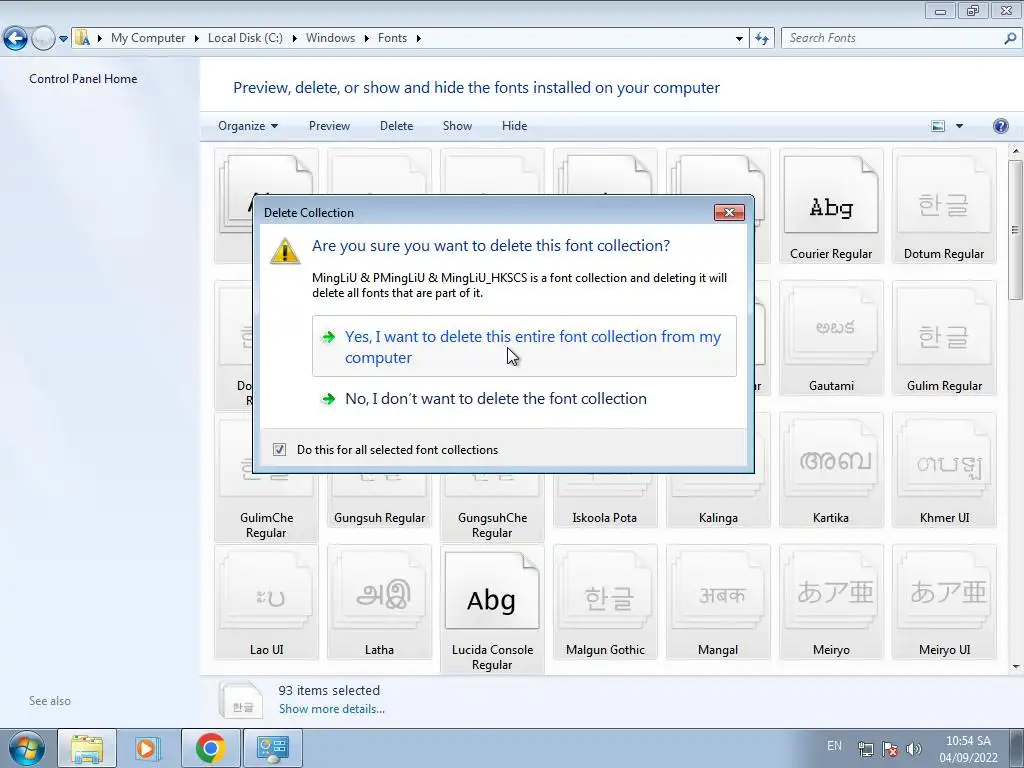Open the Organize dropdown menu
The width and height of the screenshot is (1024, 768).
pos(248,126)
